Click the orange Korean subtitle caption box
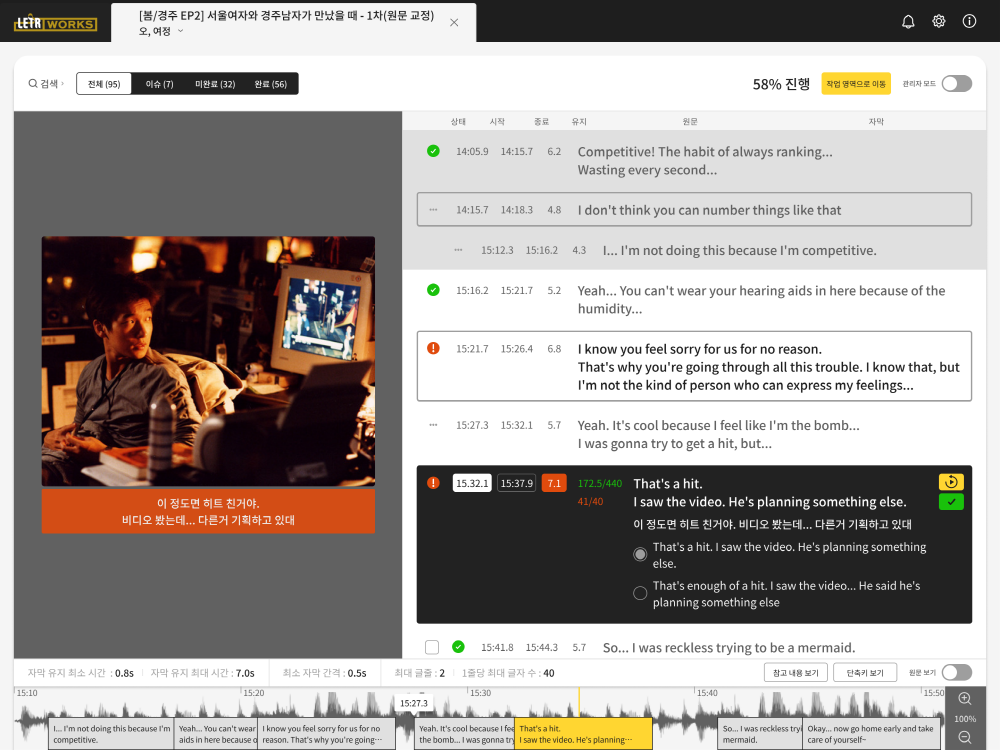The image size is (1000, 750). tap(209, 511)
